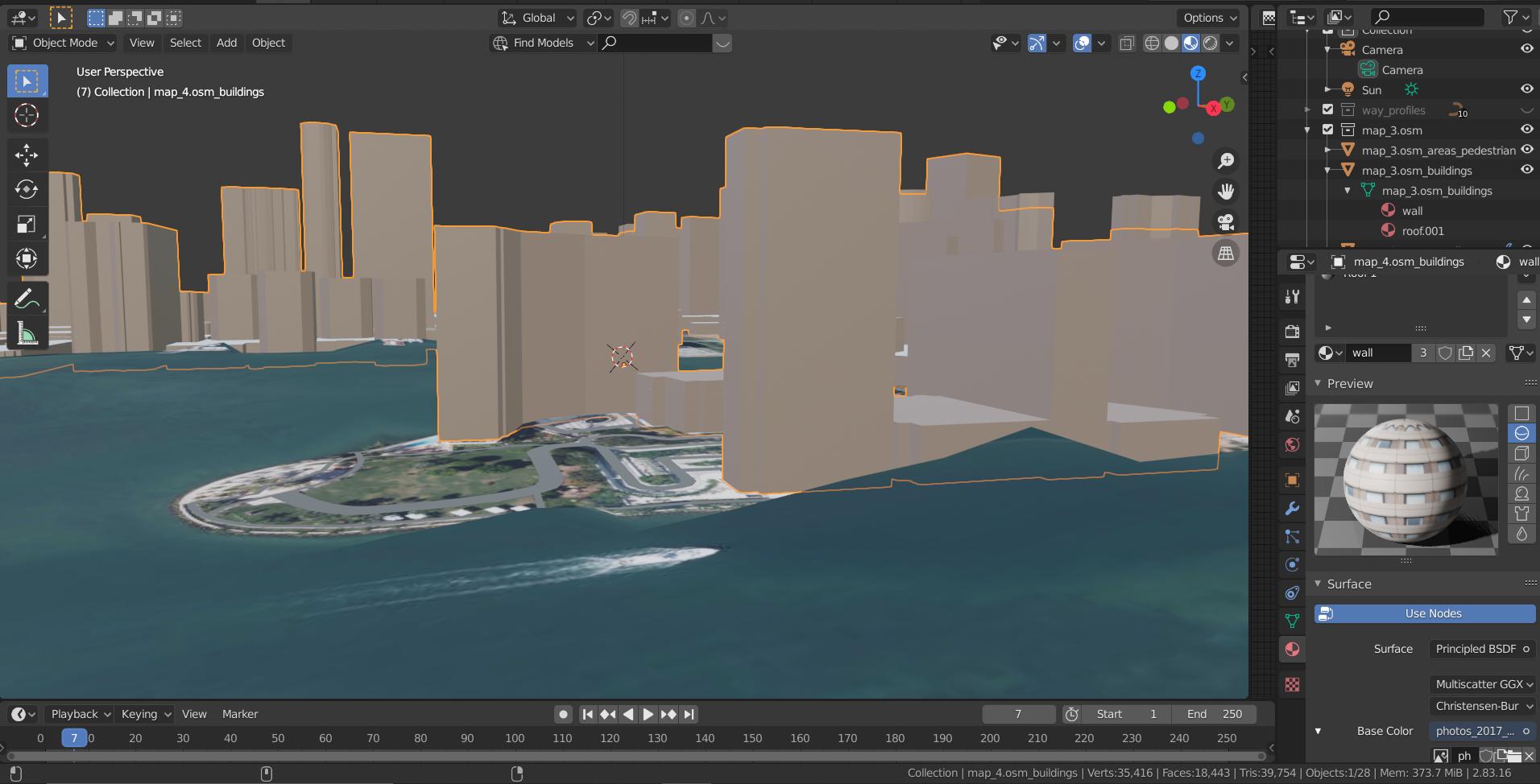Open the Object Mode dropdown
1540x784 pixels.
click(x=63, y=43)
